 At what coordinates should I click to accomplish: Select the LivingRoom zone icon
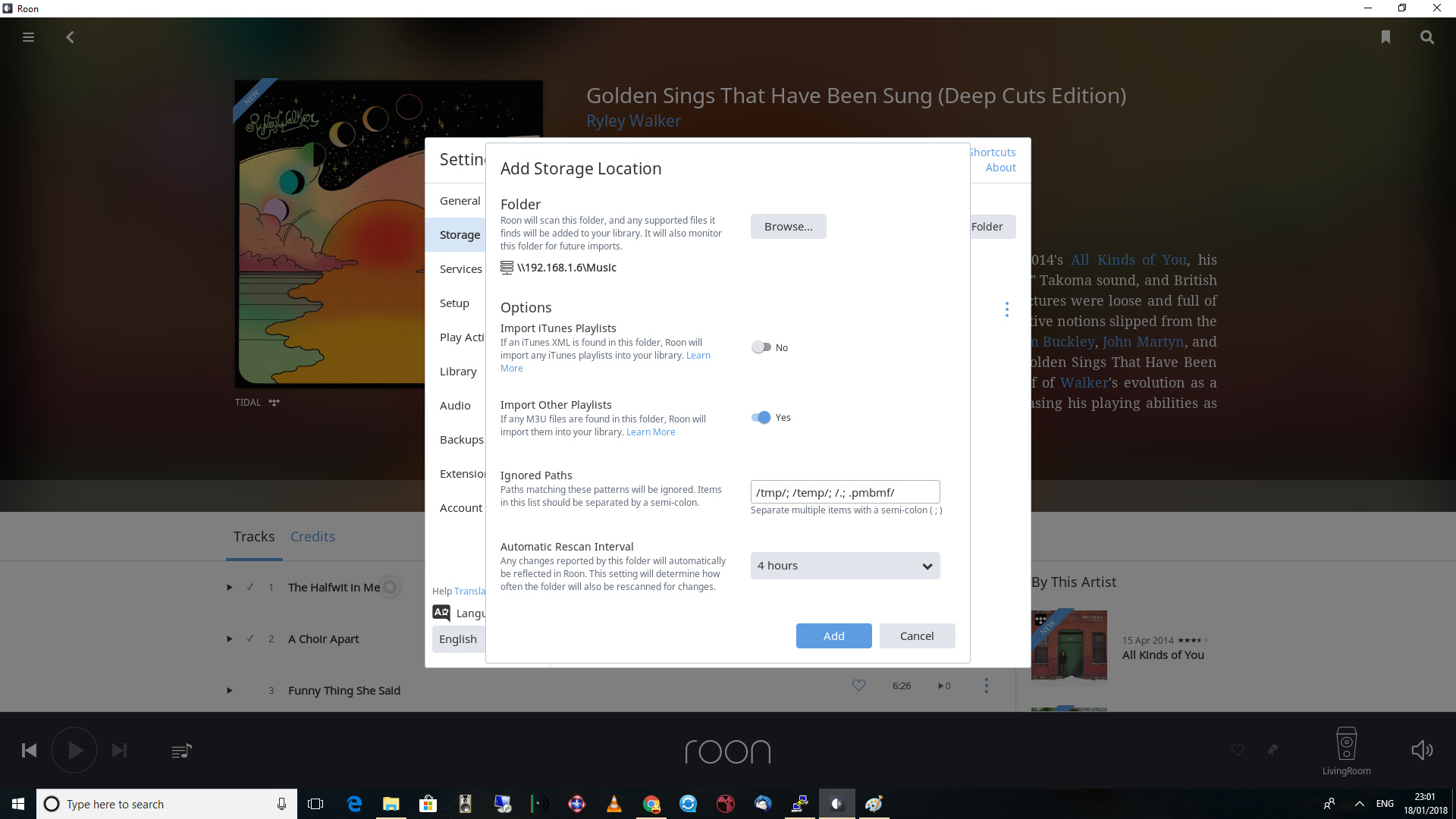(1347, 745)
